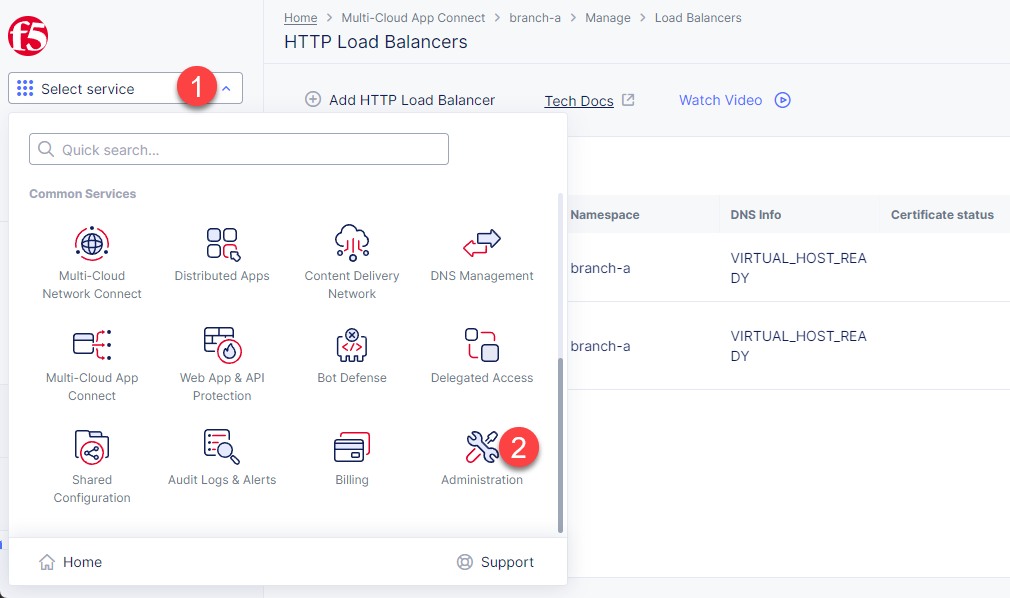This screenshot has width=1010, height=598.
Task: Open Distributed Apps service icon
Action: (x=222, y=244)
